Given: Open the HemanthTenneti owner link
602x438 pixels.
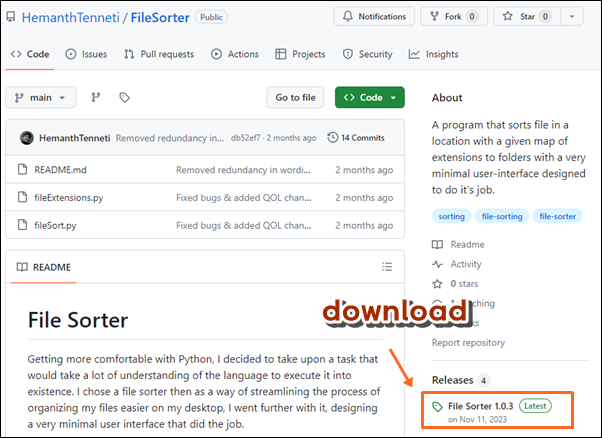Looking at the screenshot, I should click(71, 18).
